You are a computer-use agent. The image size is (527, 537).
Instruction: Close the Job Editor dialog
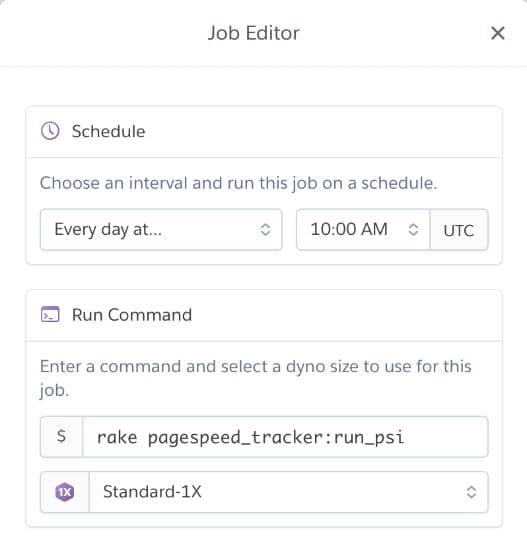[x=497, y=33]
